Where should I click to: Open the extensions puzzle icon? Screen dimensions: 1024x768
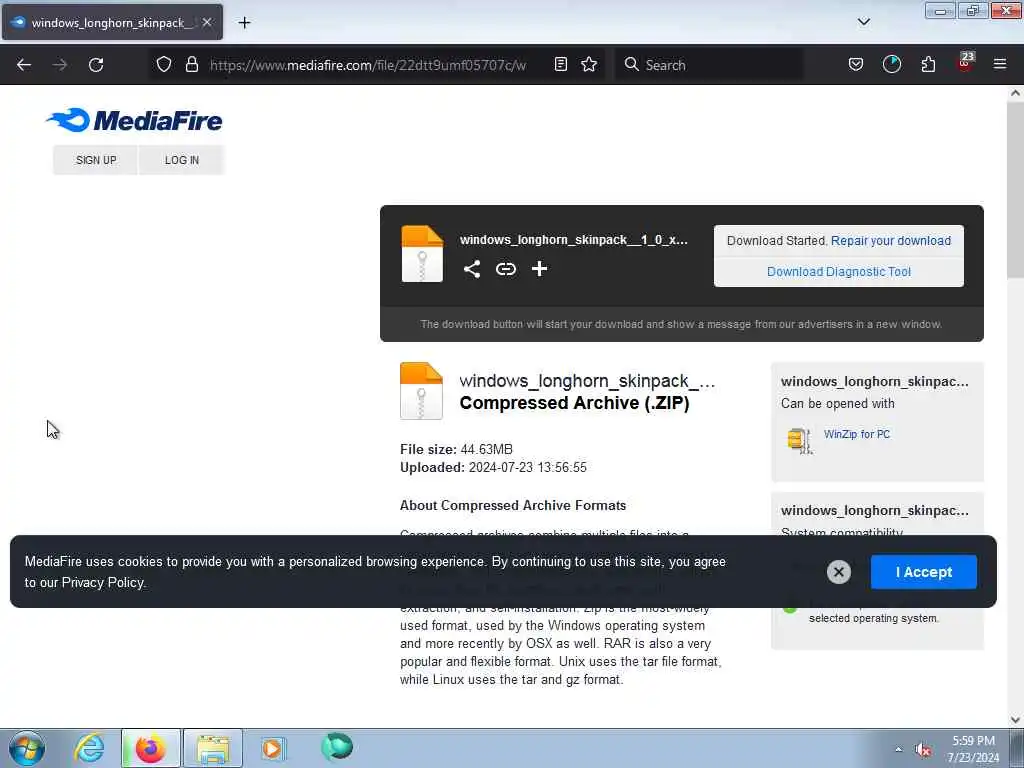(928, 64)
